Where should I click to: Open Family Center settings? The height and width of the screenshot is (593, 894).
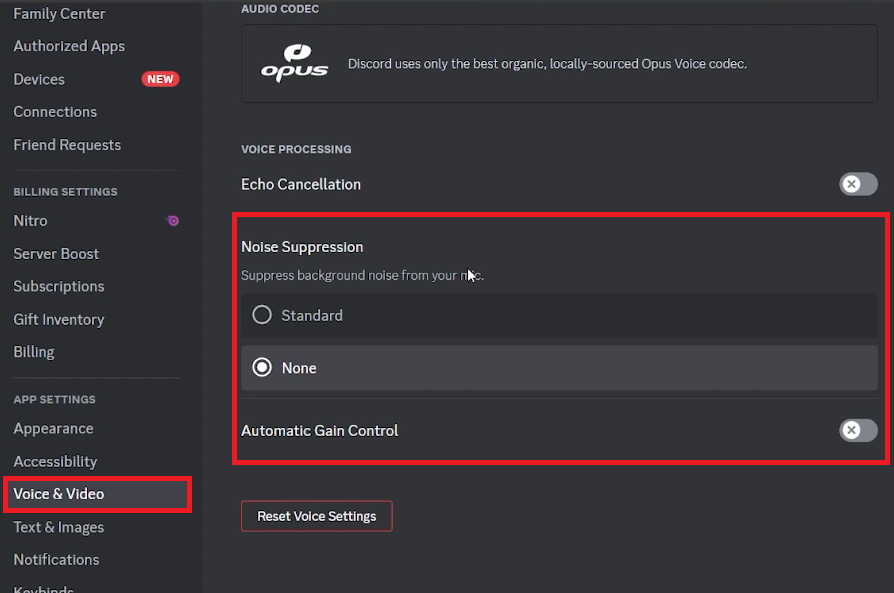[x=59, y=14]
